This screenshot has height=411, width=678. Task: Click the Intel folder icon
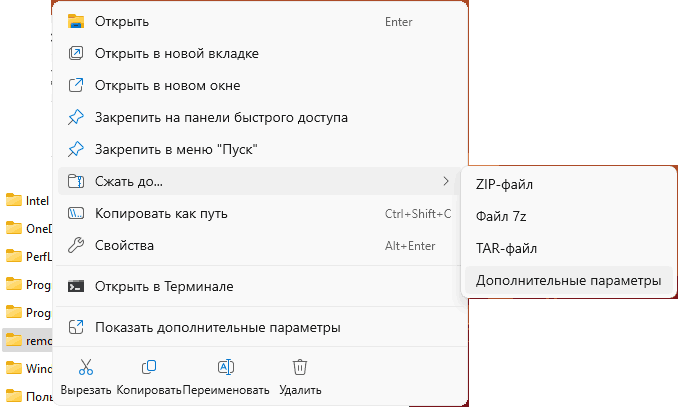tap(14, 200)
